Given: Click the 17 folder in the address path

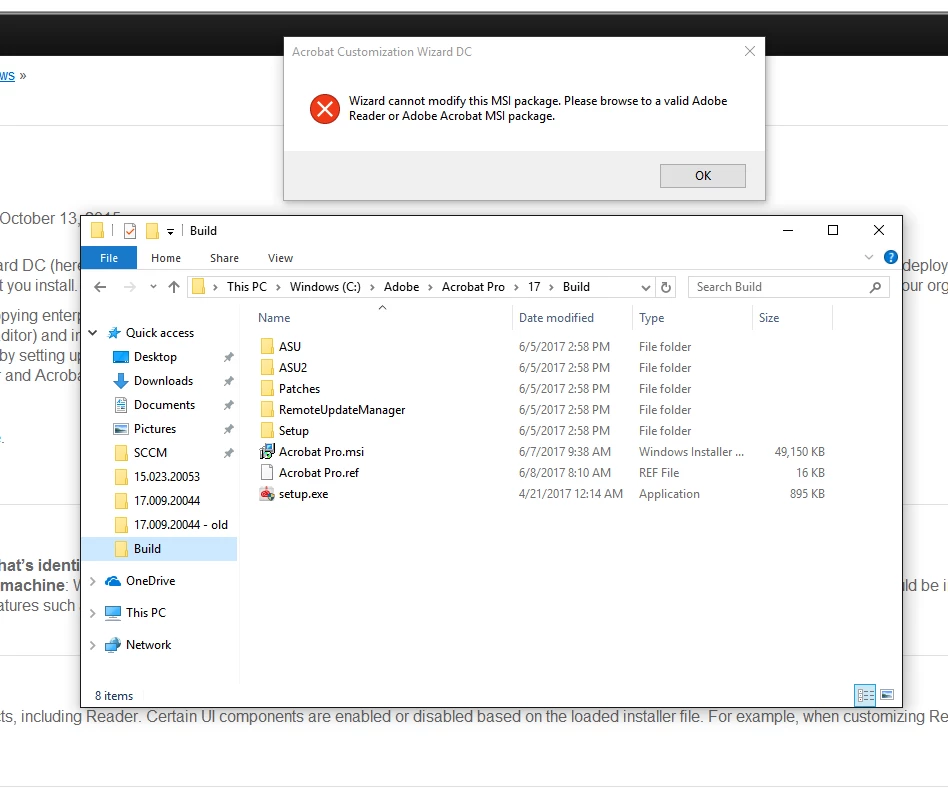Looking at the screenshot, I should coord(534,287).
